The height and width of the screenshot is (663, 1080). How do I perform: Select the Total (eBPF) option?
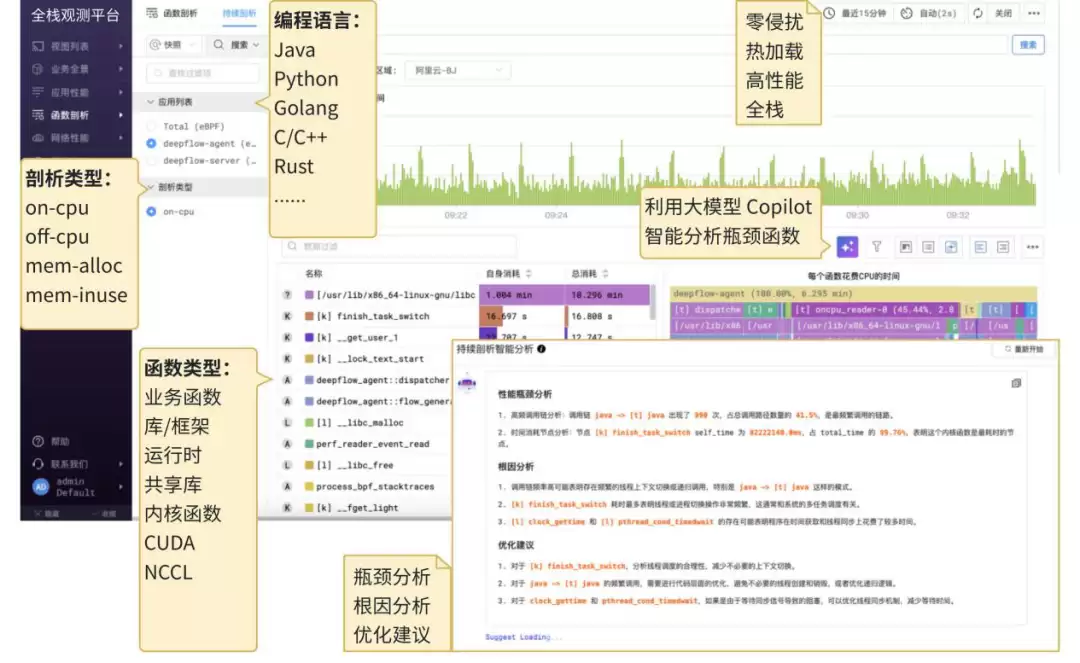[x=150, y=126]
